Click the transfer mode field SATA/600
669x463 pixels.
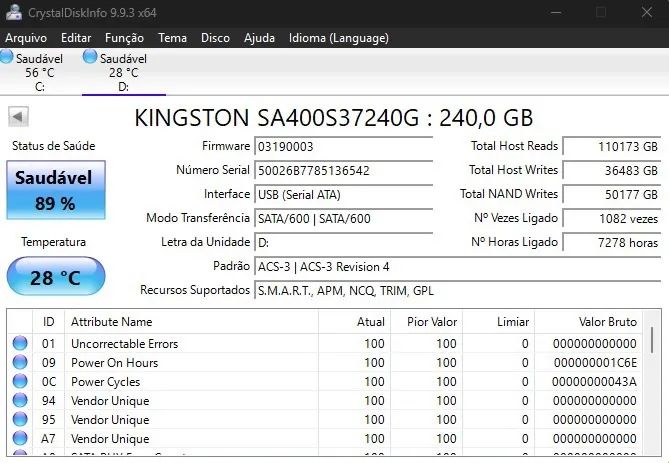coord(343,218)
